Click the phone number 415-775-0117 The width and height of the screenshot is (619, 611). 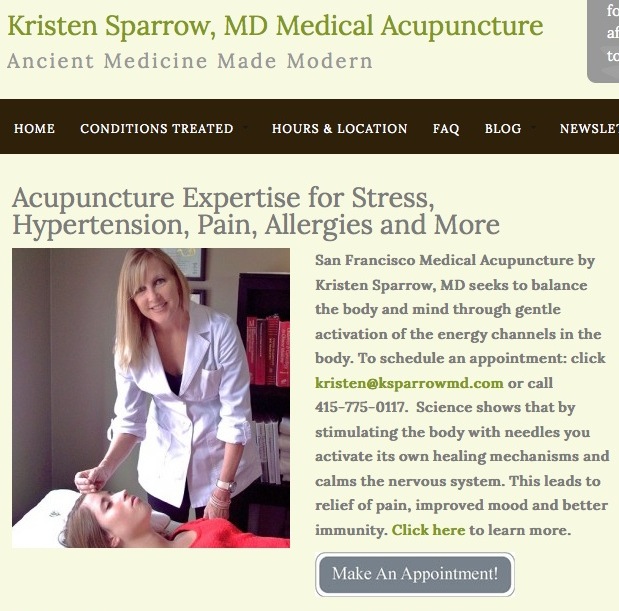tap(361, 407)
